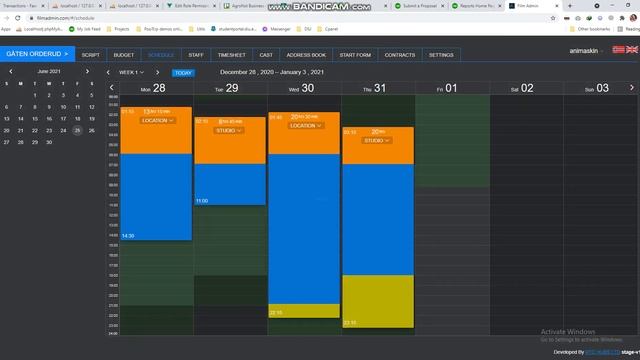Screen dimensions: 640x360
Task: Open Tuesday 29 STUDIO dropdown
Action: [x=229, y=131]
